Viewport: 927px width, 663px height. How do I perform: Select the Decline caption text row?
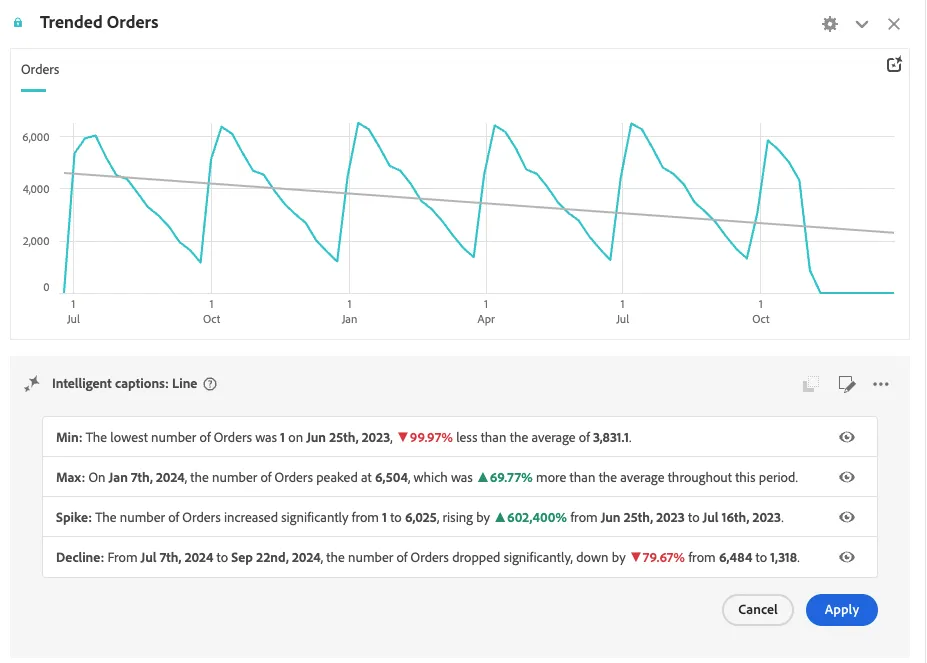(x=460, y=557)
